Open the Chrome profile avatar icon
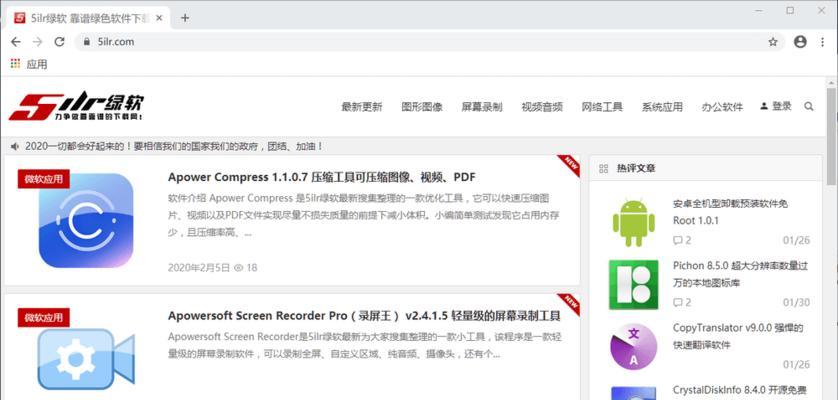This screenshot has width=838, height=400. tap(800, 42)
